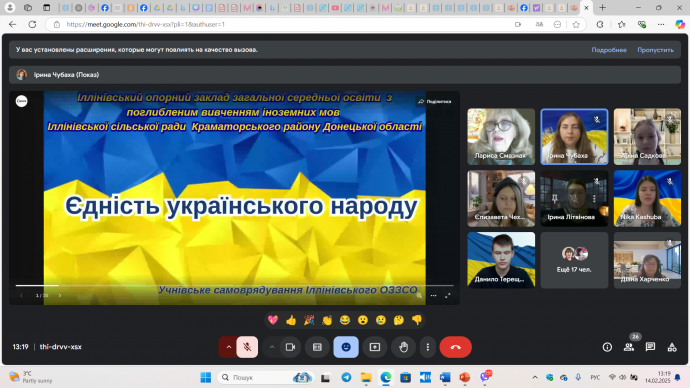Click the presentation slide progress bar
Image resolution: width=690 pixels, height=388 pixels.
235,286
